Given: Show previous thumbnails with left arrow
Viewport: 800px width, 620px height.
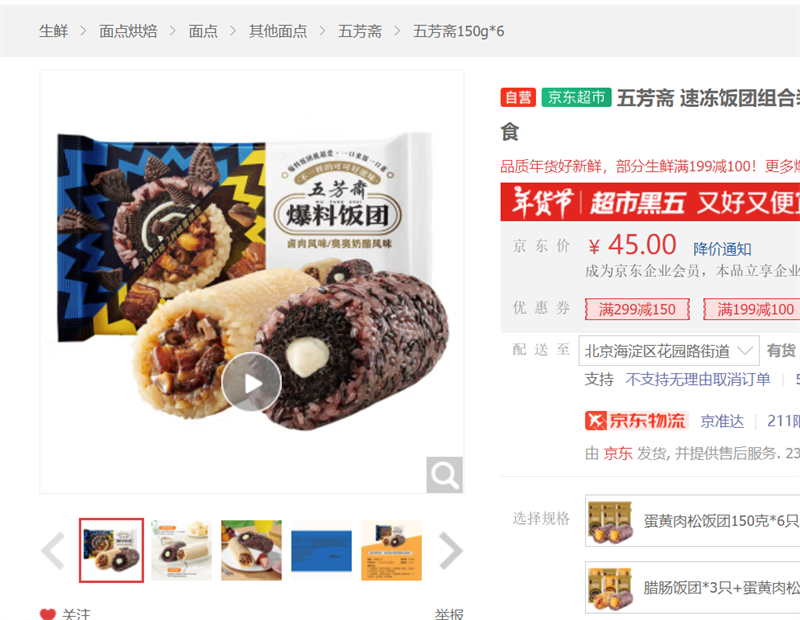Looking at the screenshot, I should point(53,551).
